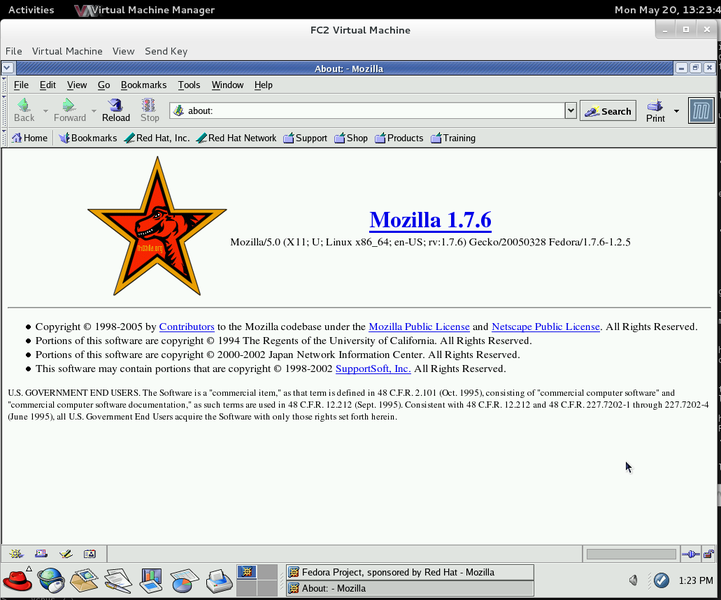Open the Bookmarks menu in menu bar

143,85
